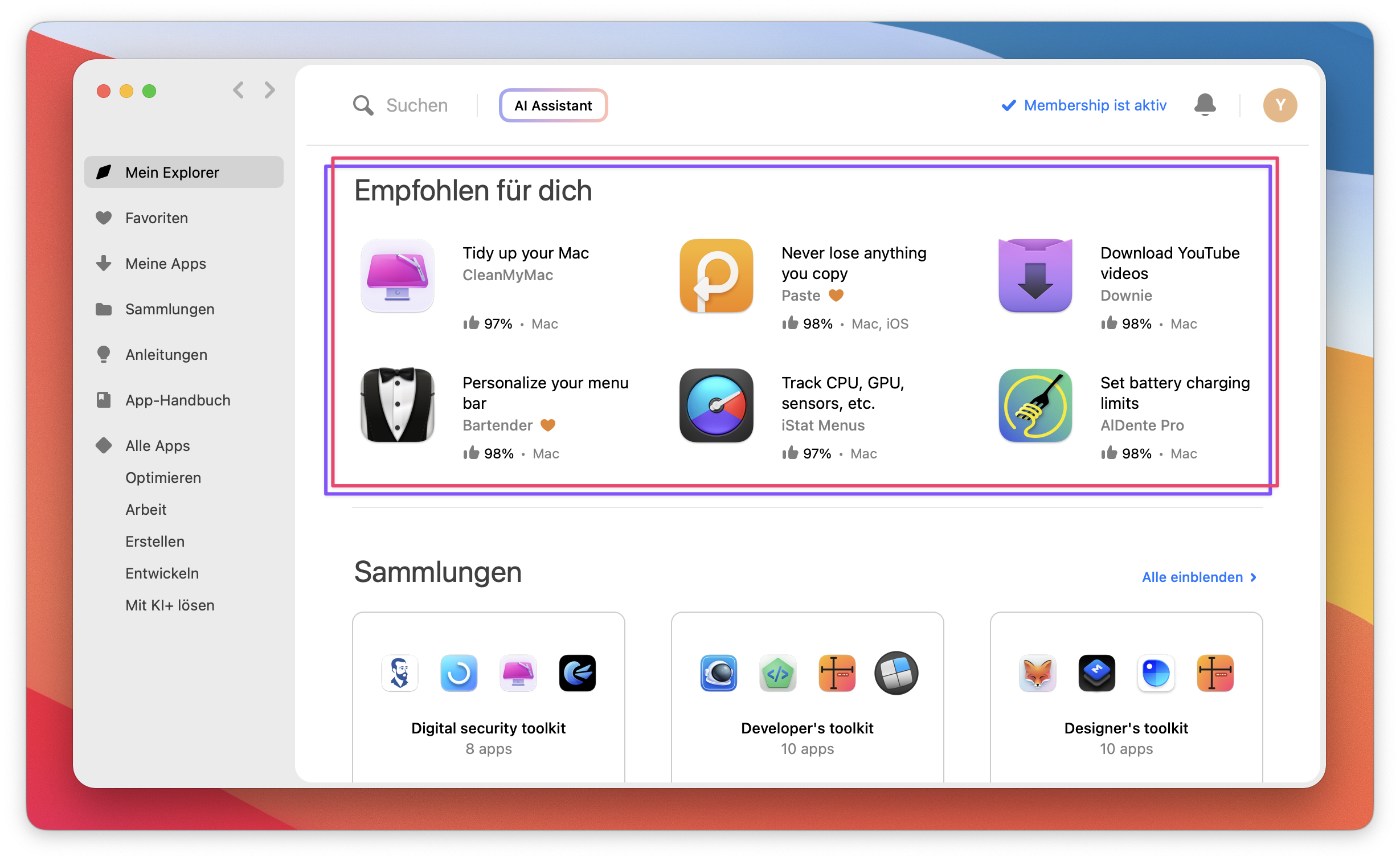Click the fox icon in Designer's toolkit
Screen dimensions: 1400x861
(x=1038, y=673)
